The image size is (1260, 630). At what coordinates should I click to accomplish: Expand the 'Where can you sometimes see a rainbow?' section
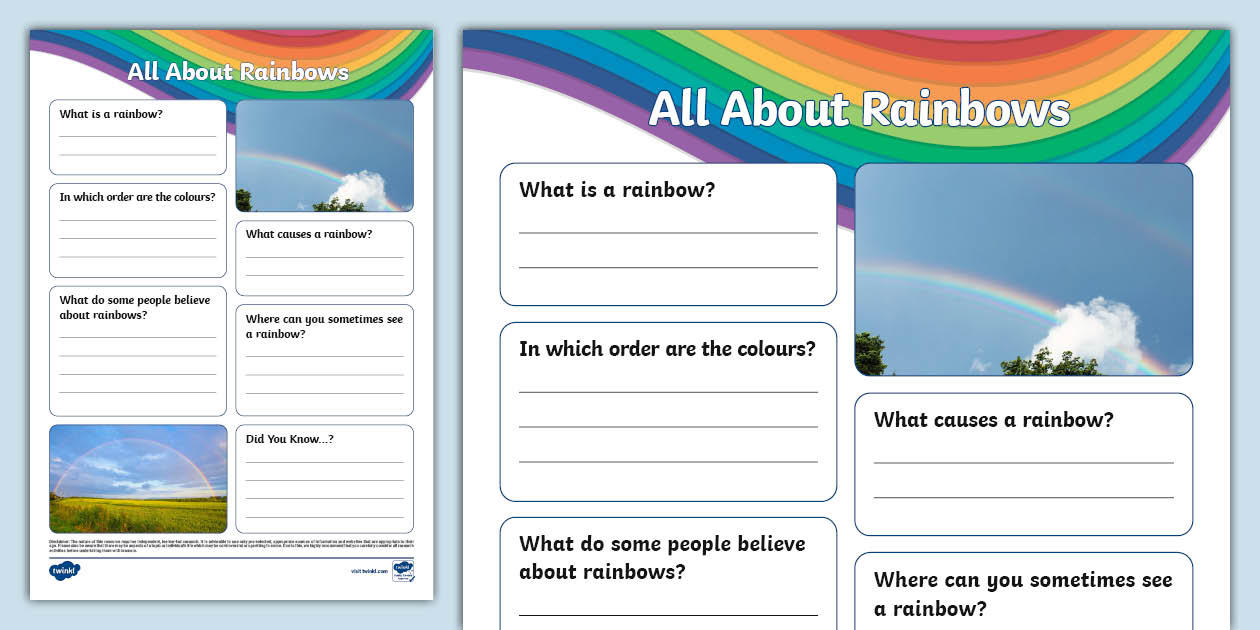pyautogui.click(x=1022, y=590)
